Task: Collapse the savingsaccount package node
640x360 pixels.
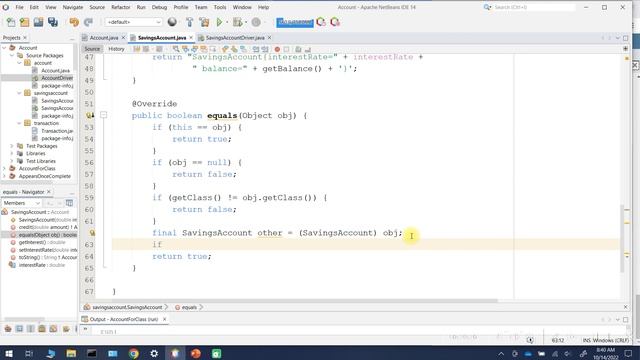Action: tap(19, 93)
